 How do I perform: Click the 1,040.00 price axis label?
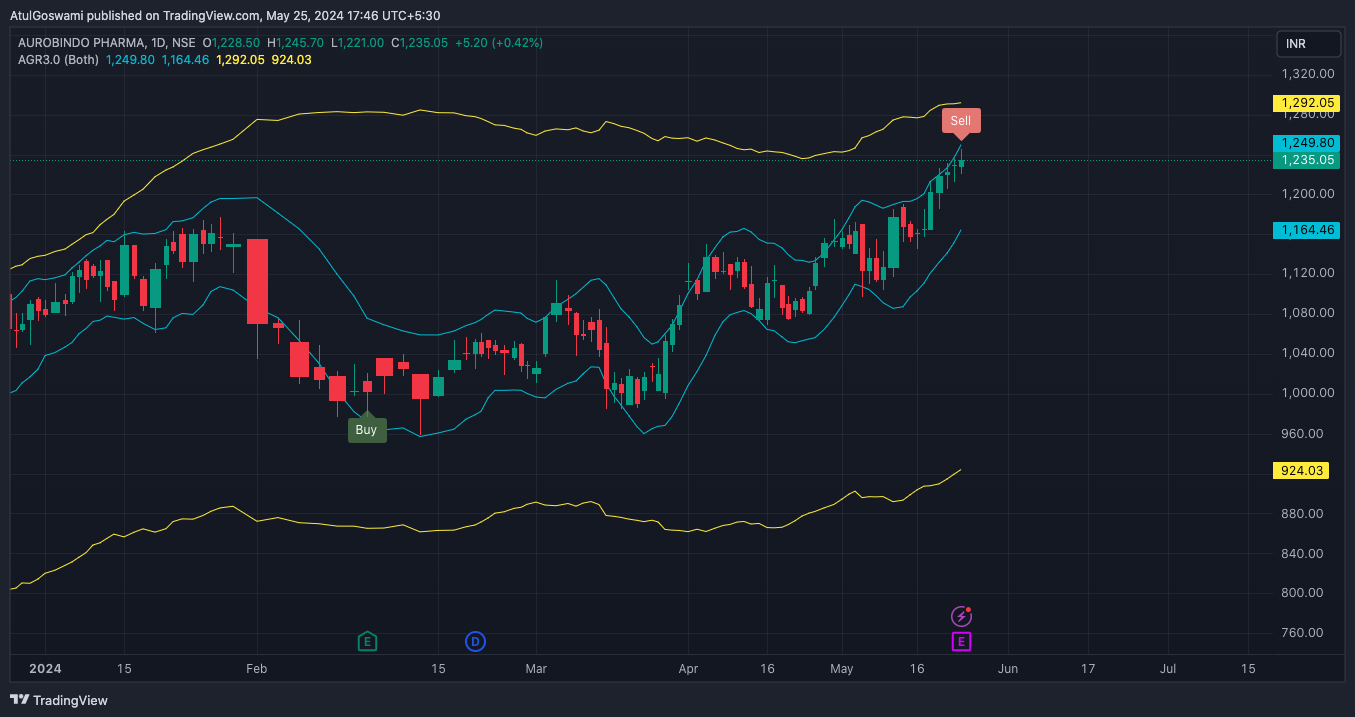[1308, 353]
